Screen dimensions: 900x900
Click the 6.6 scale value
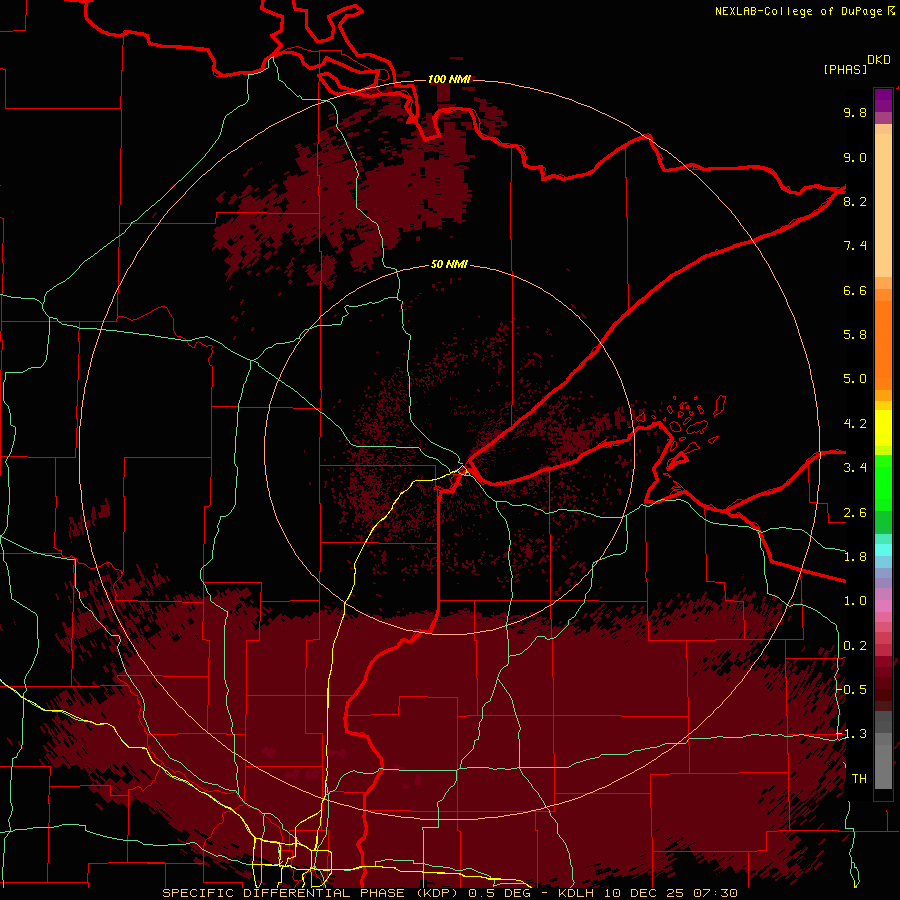855,290
